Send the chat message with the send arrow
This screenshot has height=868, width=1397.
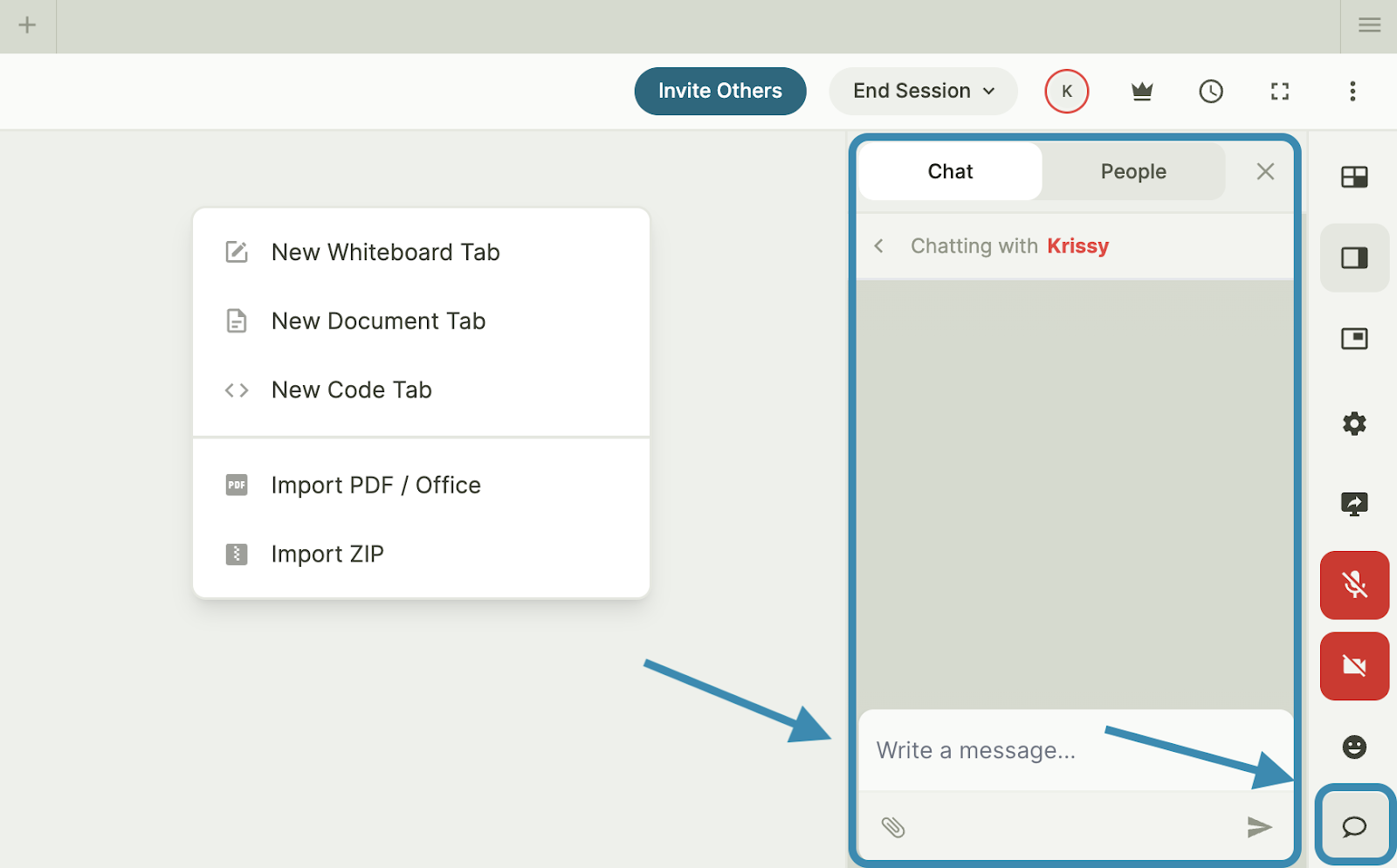(x=1261, y=826)
